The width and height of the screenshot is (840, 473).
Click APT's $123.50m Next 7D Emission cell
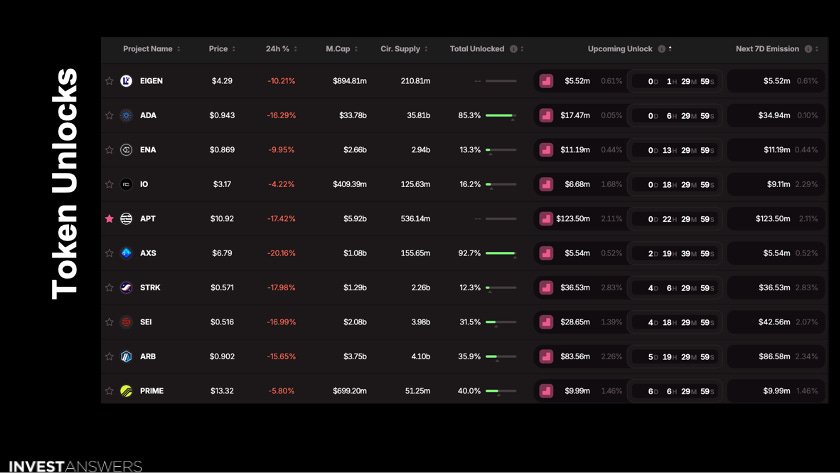(776, 219)
